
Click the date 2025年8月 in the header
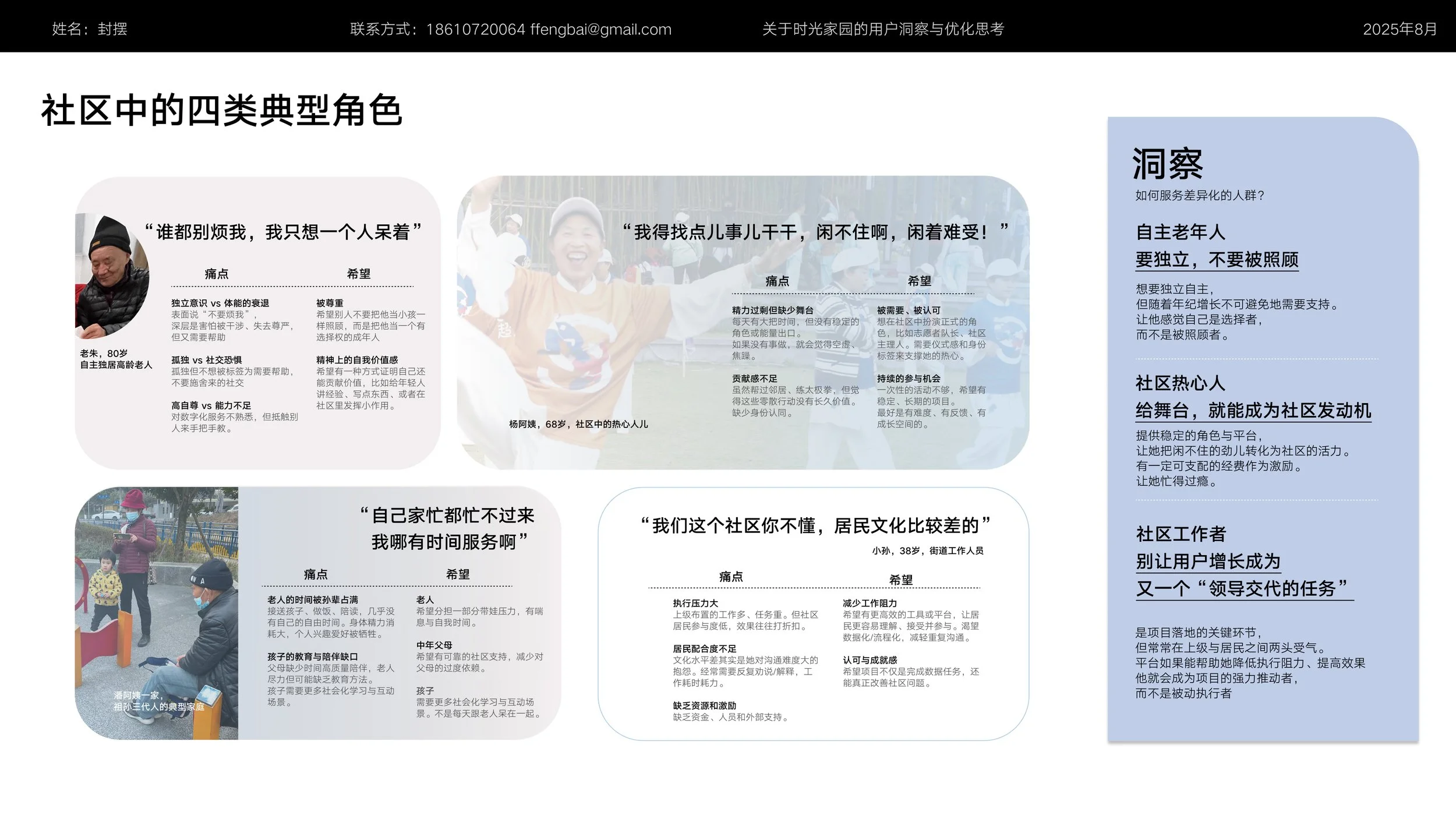pos(1400,29)
